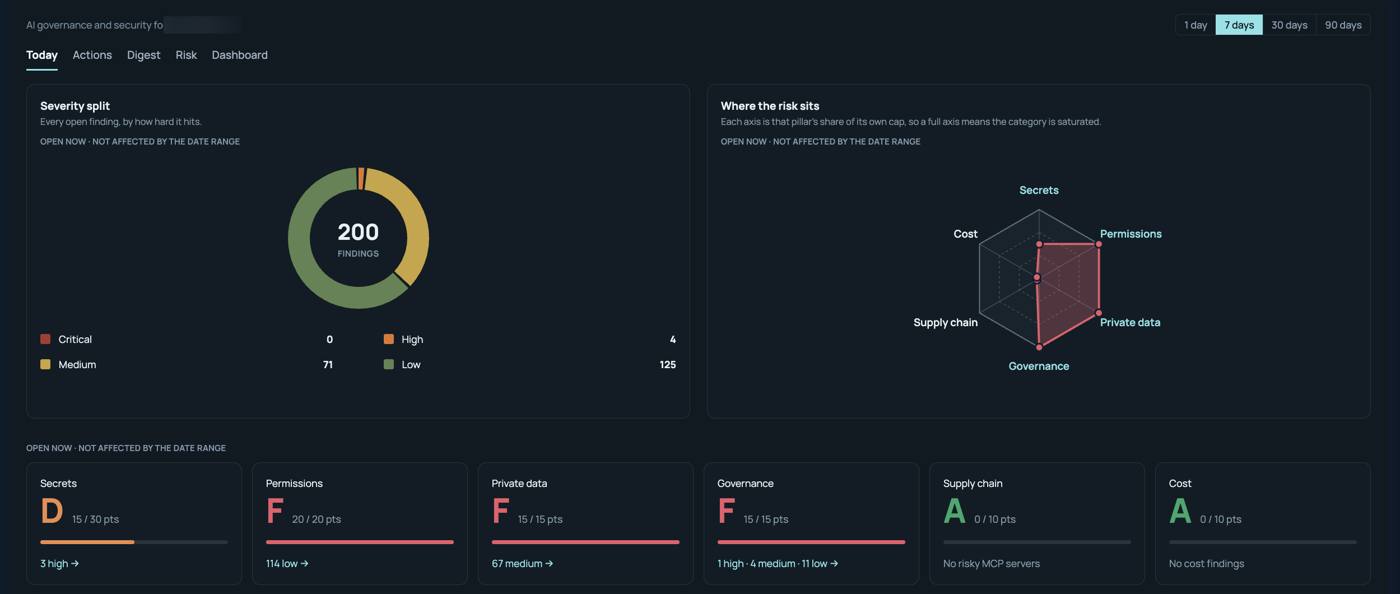Open the 3 high Secrets findings link
The width and height of the screenshot is (1400, 594).
[60, 564]
